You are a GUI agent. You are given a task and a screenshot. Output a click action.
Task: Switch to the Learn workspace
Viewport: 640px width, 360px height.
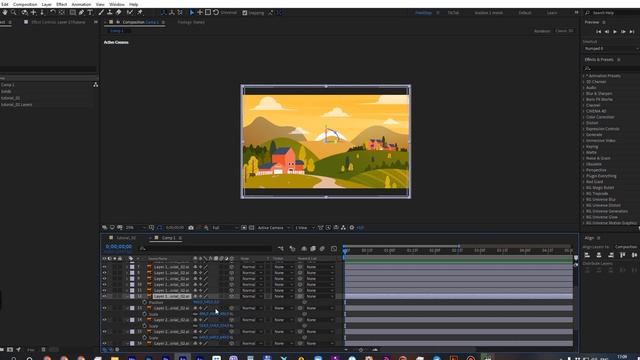tap(552, 13)
